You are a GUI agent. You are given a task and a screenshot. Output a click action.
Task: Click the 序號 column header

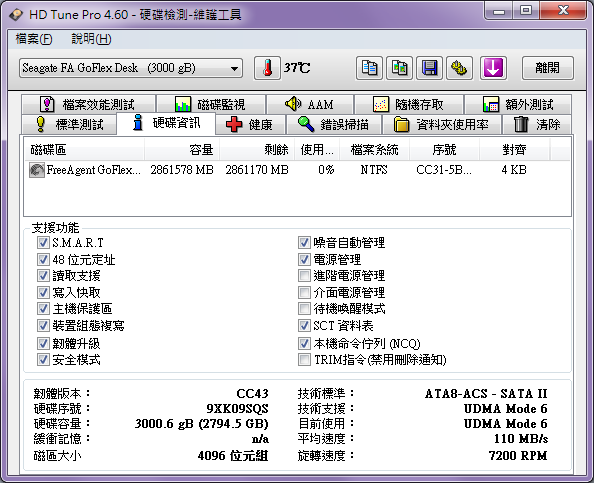pyautogui.click(x=444, y=150)
